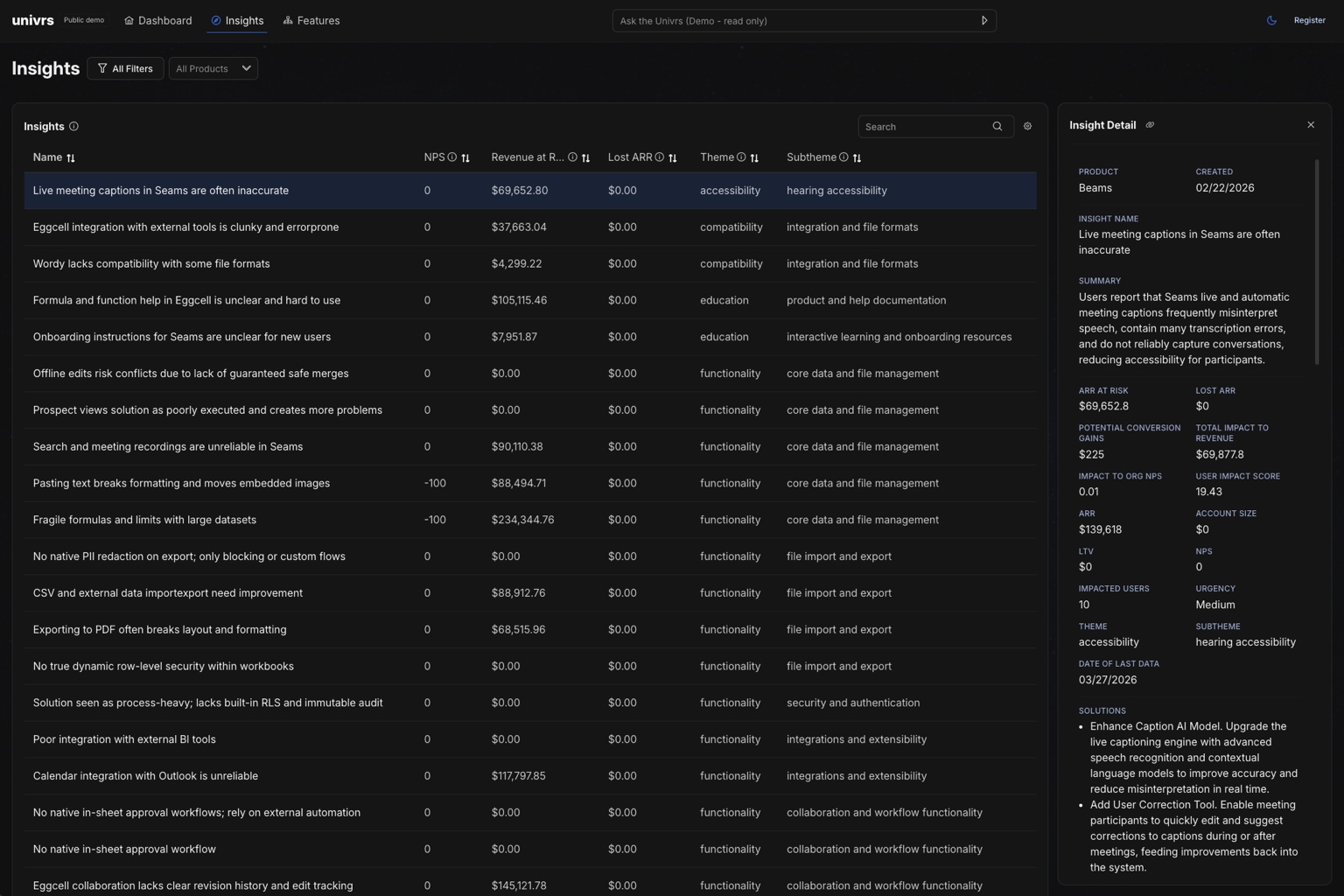Image resolution: width=1344 pixels, height=896 pixels.
Task: Click the $234,344.76 revenue value
Action: (x=522, y=520)
